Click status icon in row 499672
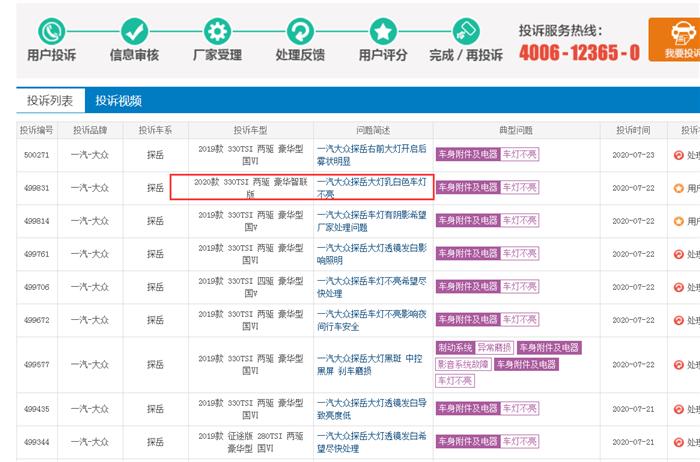Viewport: 700px width, 462px height. (679, 320)
